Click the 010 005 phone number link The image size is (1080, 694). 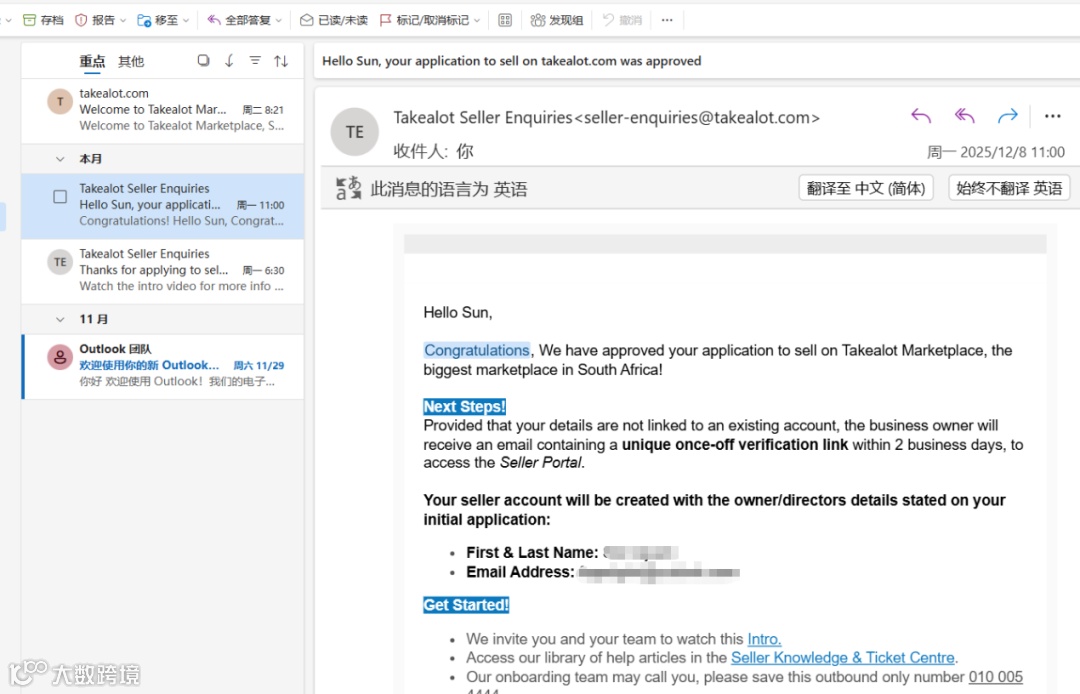click(x=995, y=677)
